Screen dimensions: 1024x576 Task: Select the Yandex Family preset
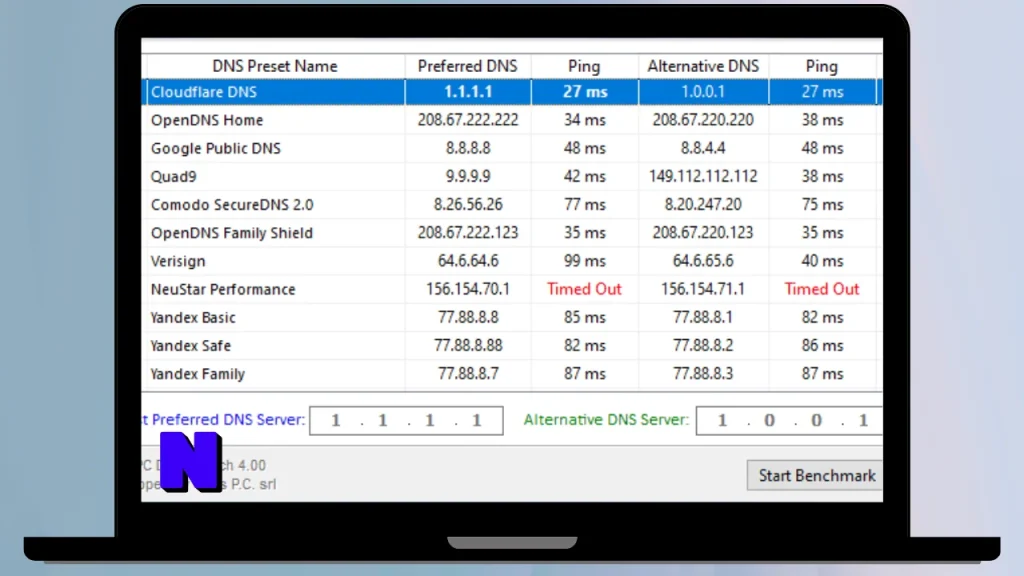coord(511,374)
